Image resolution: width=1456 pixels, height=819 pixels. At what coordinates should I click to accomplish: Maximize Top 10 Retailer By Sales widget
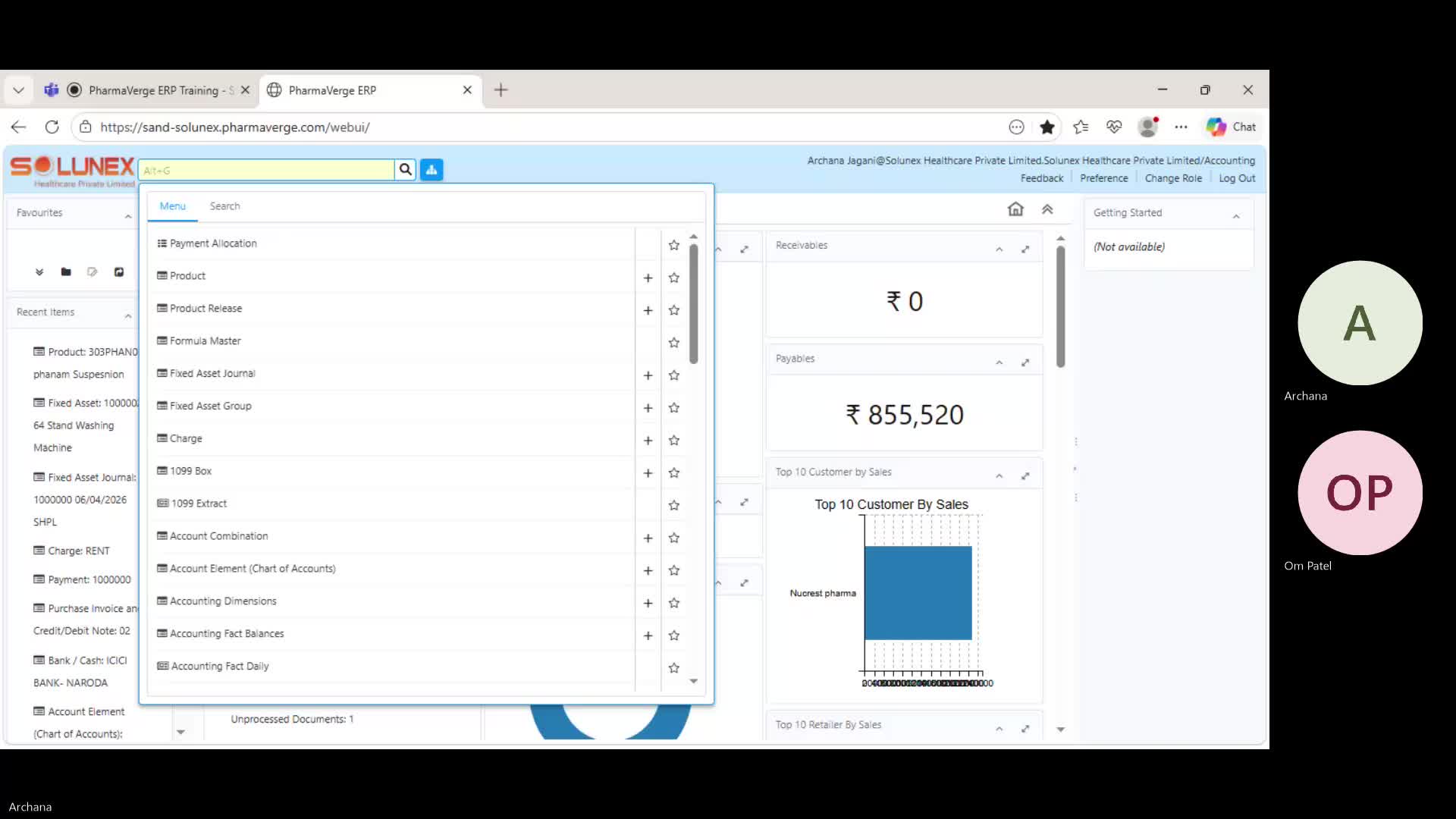1025,729
